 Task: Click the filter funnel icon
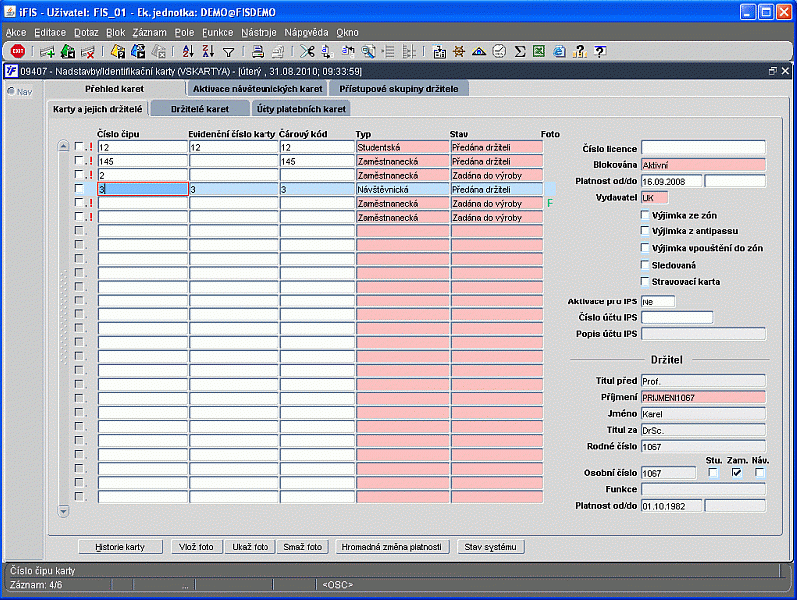click(x=229, y=52)
